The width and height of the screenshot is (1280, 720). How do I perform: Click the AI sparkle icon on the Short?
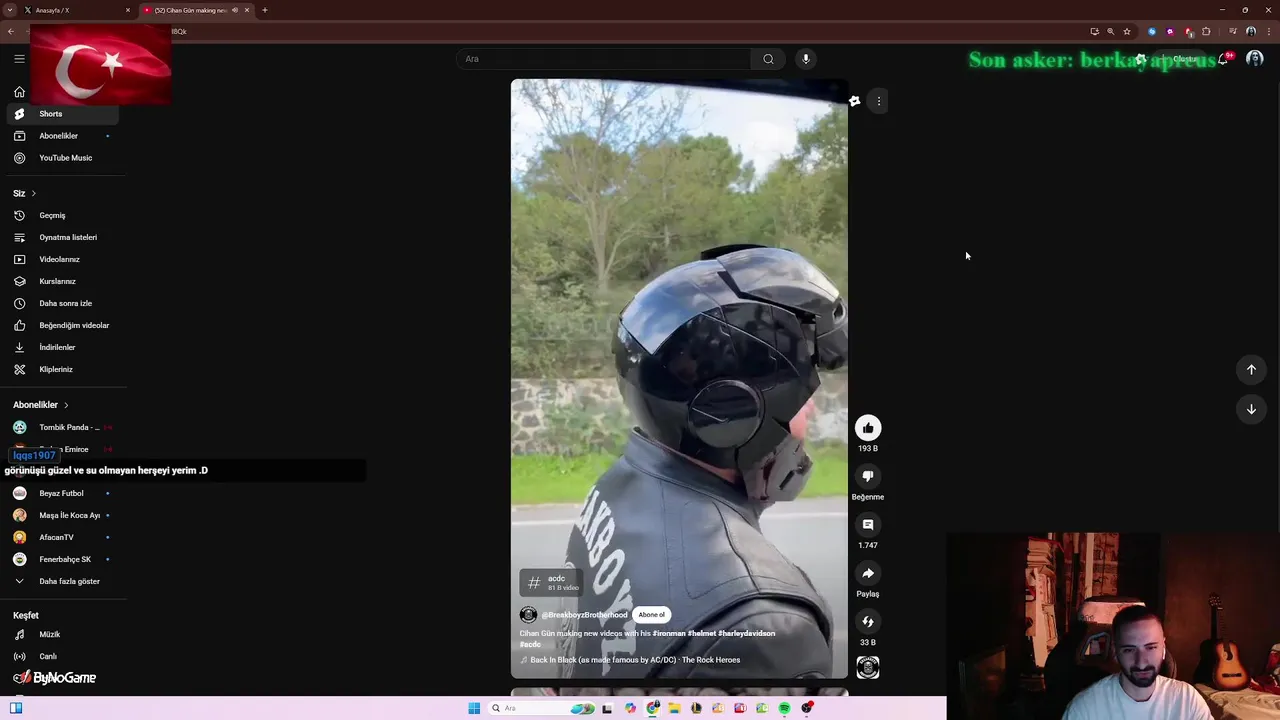854,101
